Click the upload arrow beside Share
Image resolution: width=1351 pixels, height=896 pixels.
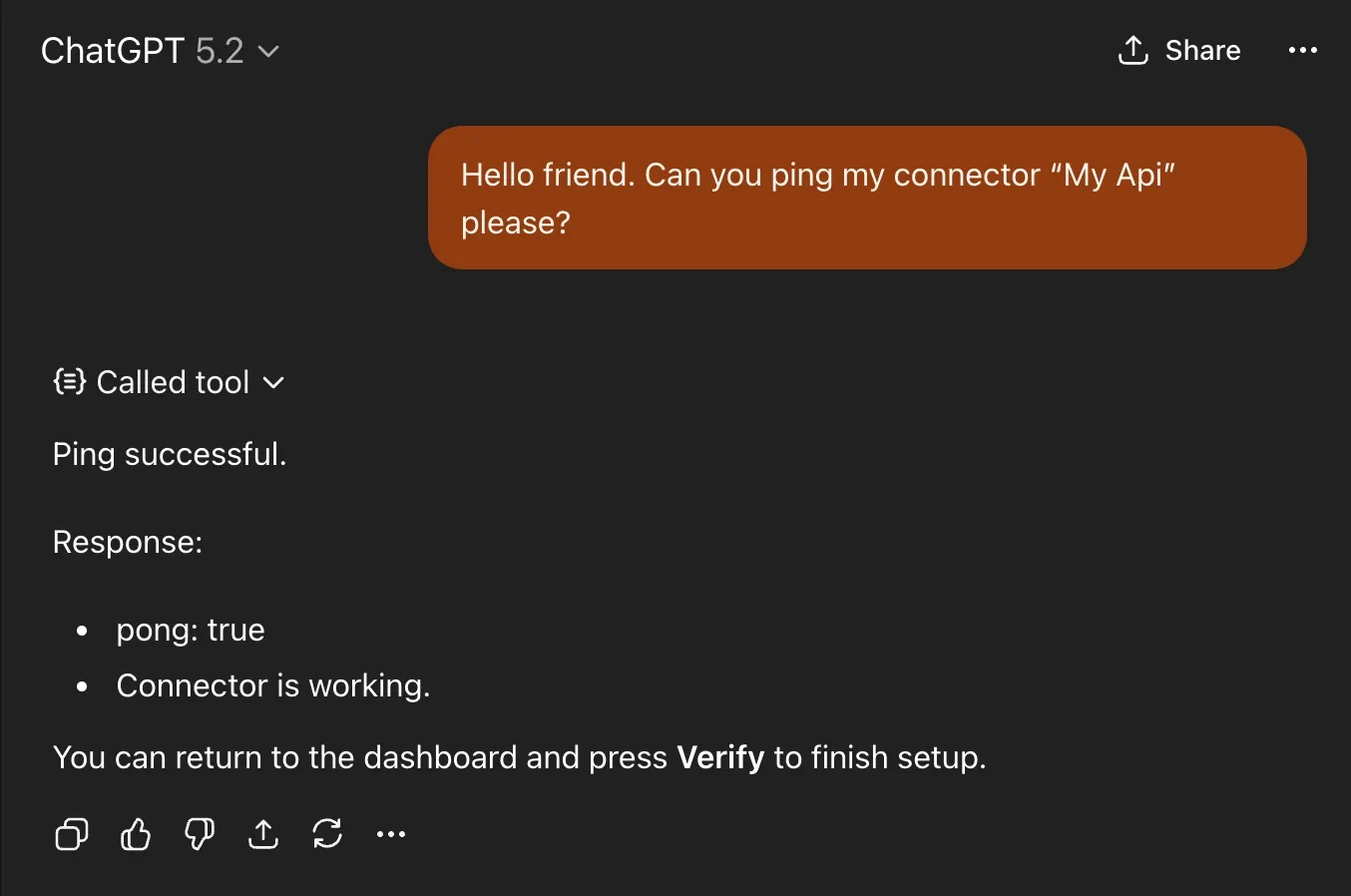1133,51
